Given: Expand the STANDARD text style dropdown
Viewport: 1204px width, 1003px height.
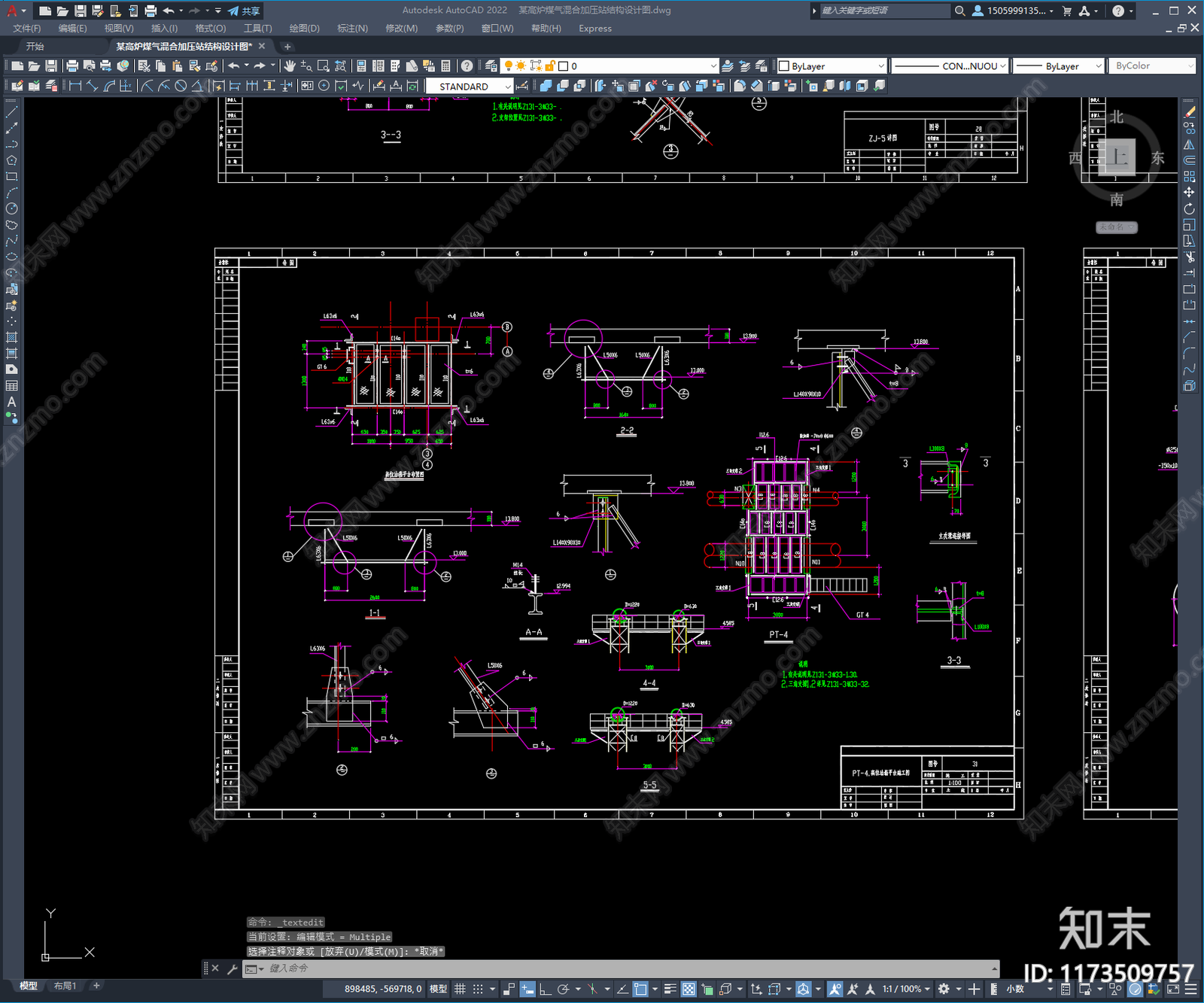Looking at the screenshot, I should point(470,87).
